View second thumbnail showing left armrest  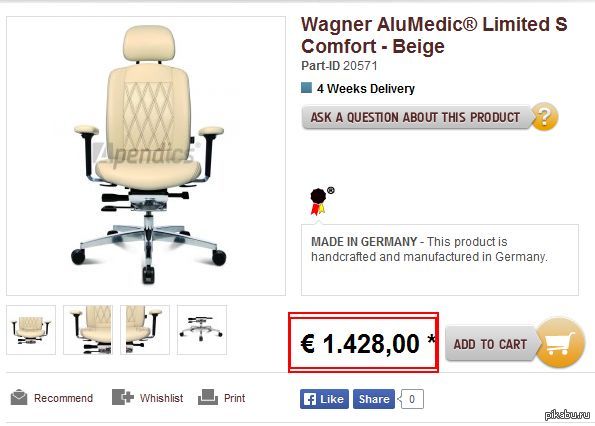[x=88, y=330]
